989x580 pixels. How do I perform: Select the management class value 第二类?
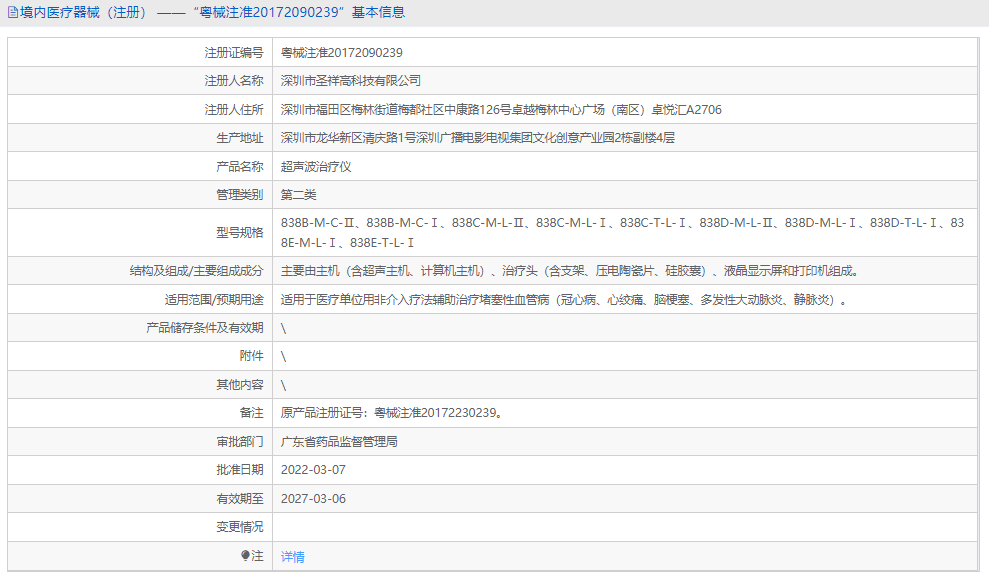[x=298, y=195]
